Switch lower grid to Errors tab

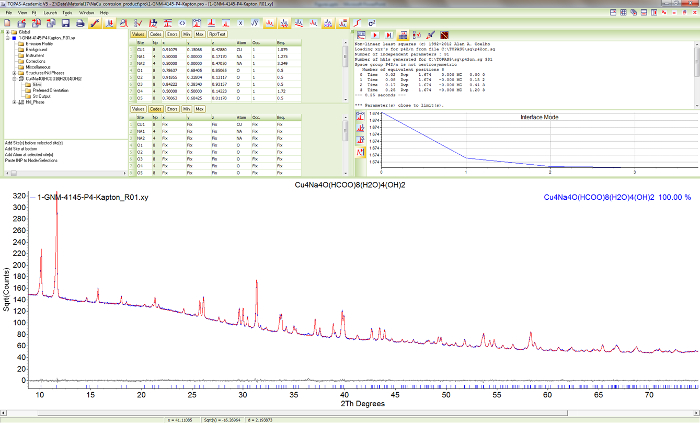coord(172,109)
